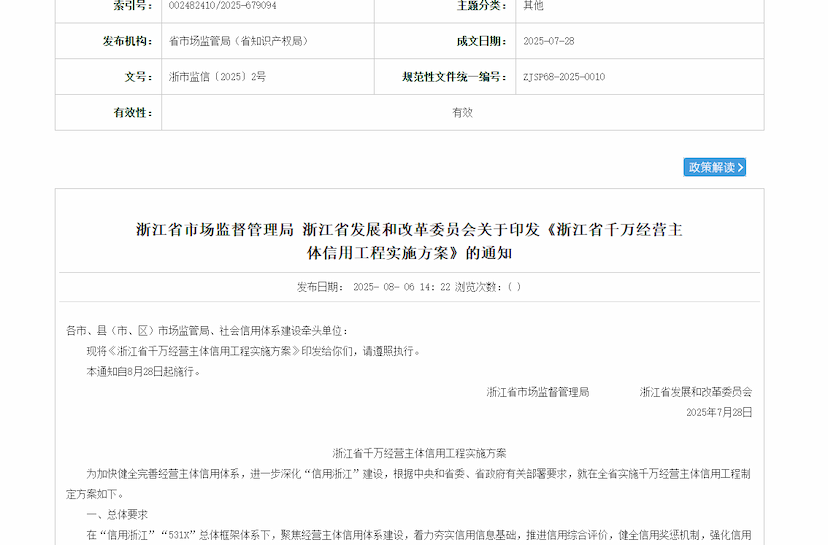Select code ZJSP68-2025-0010
828x545 pixels.
pyautogui.click(x=564, y=77)
